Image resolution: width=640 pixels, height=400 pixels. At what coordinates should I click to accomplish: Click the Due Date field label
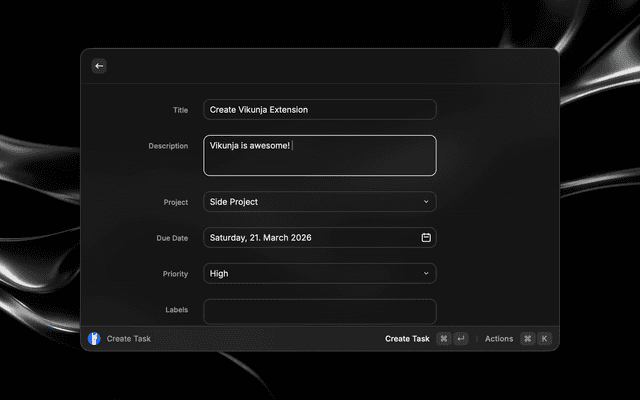171,238
